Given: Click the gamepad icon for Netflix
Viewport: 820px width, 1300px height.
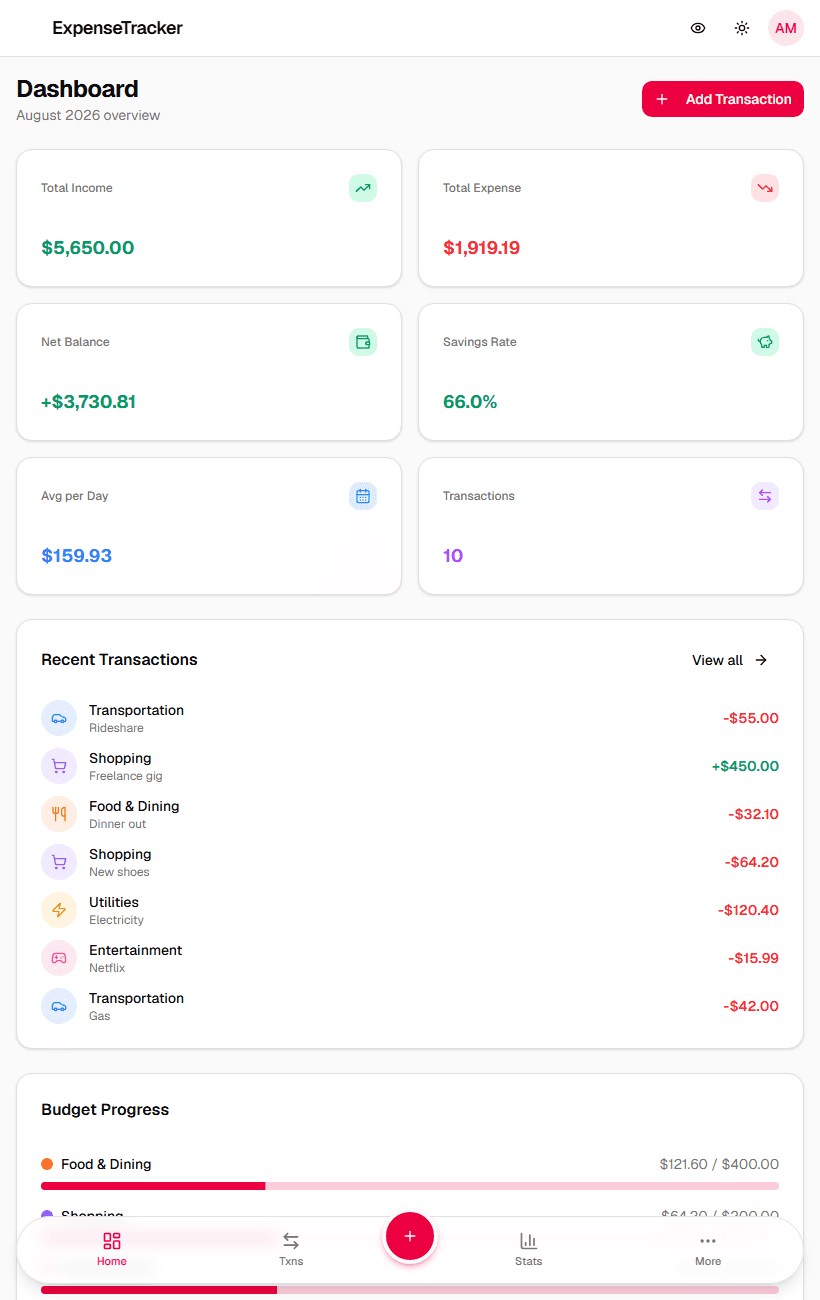Looking at the screenshot, I should pyautogui.click(x=59, y=958).
